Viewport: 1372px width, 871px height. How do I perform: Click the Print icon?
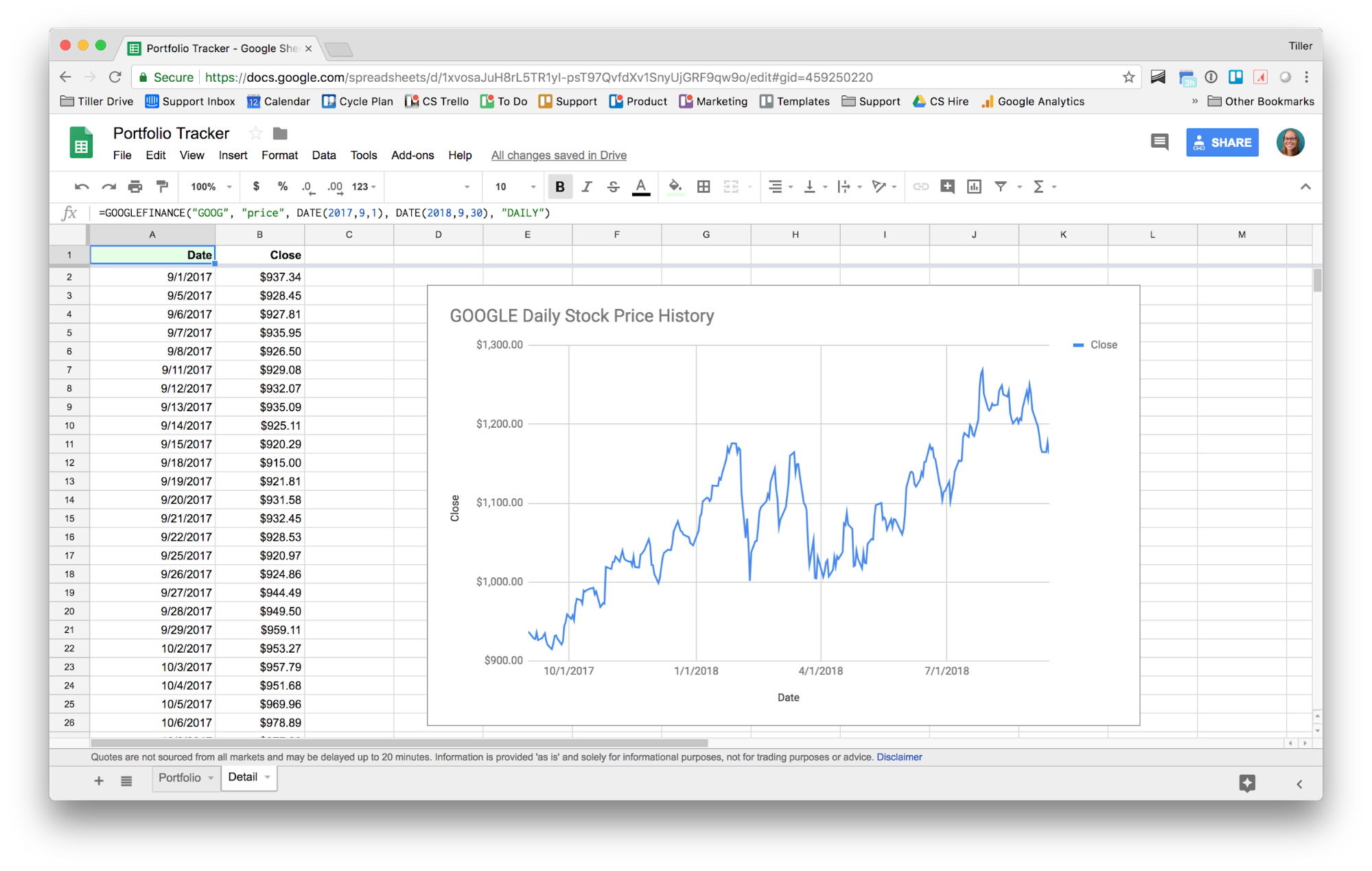[x=135, y=187]
